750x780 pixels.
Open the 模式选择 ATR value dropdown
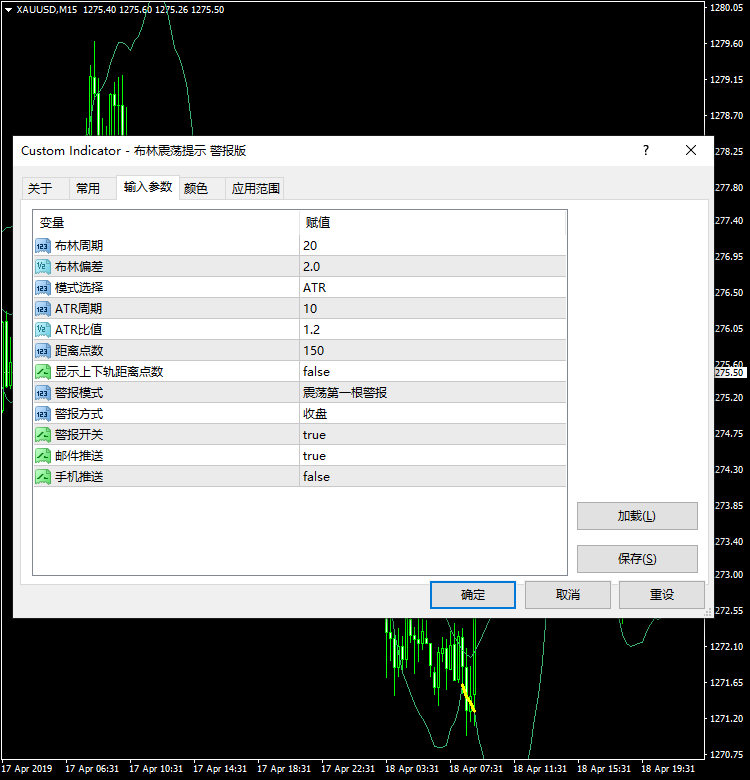click(x=432, y=288)
